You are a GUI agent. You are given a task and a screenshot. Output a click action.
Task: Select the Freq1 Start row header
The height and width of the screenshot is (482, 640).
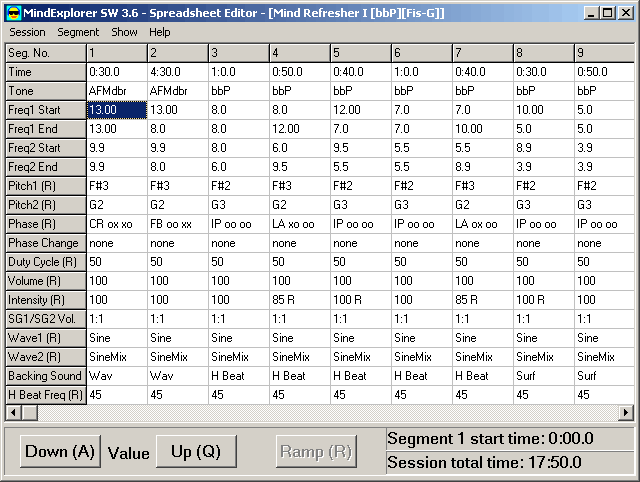(x=46, y=110)
